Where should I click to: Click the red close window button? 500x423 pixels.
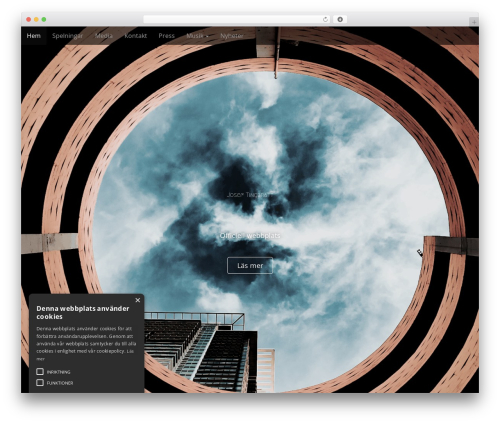pyautogui.click(x=29, y=20)
